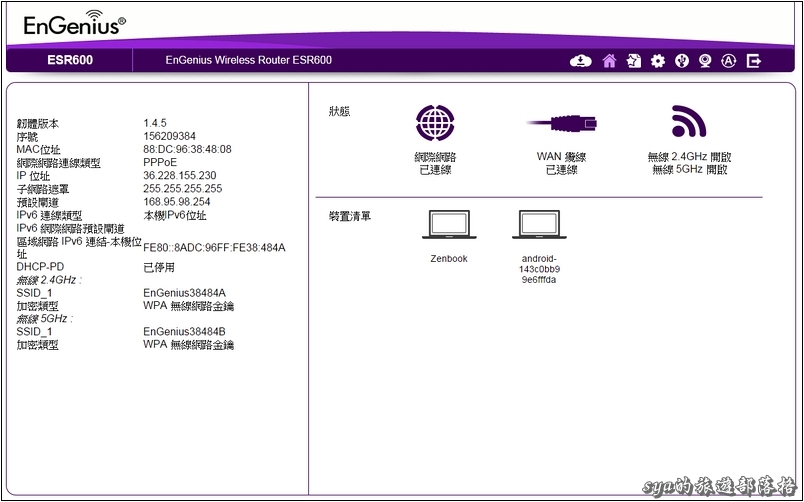
Task: Click the Zenbook device name text
Action: pyautogui.click(x=449, y=259)
